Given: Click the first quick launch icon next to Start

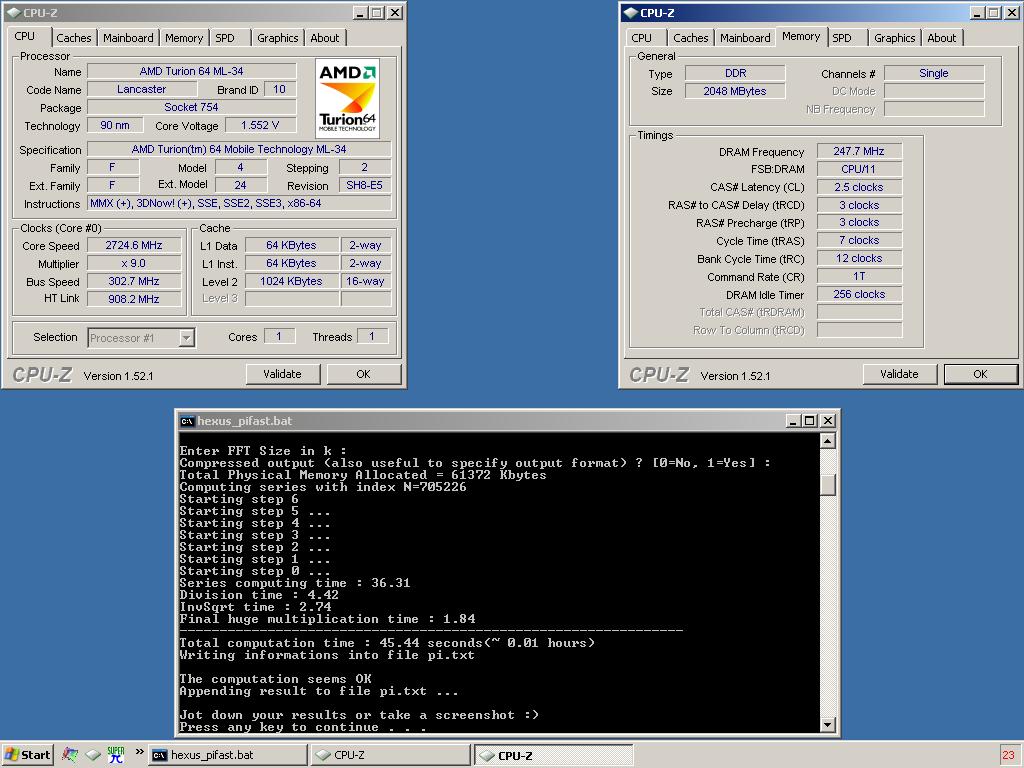Looking at the screenshot, I should [x=70, y=755].
